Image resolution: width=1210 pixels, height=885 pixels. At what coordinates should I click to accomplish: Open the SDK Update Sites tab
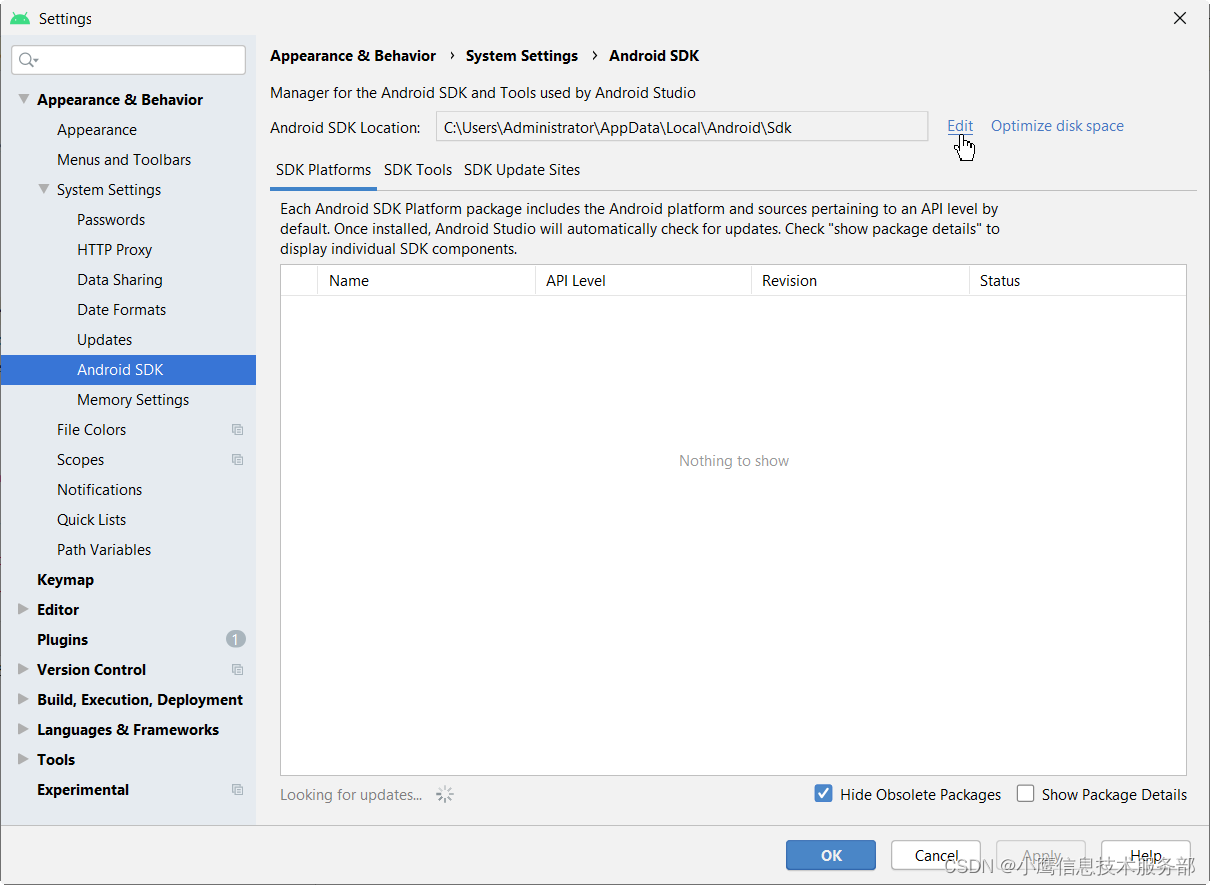pyautogui.click(x=522, y=170)
